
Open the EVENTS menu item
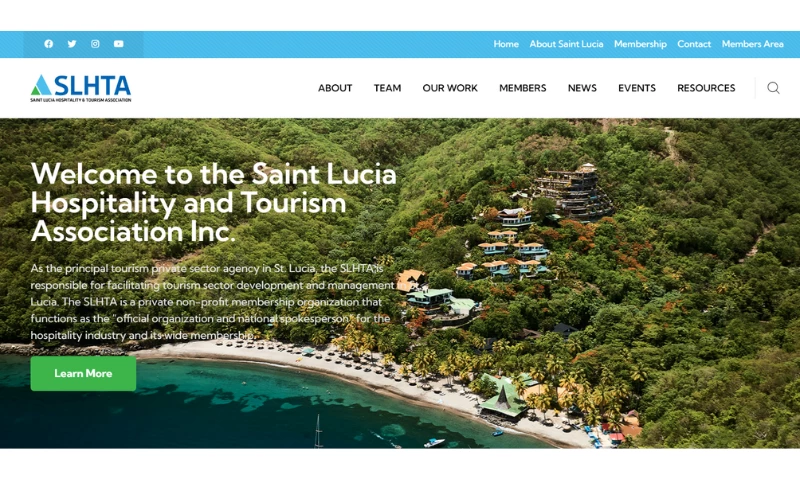(637, 88)
